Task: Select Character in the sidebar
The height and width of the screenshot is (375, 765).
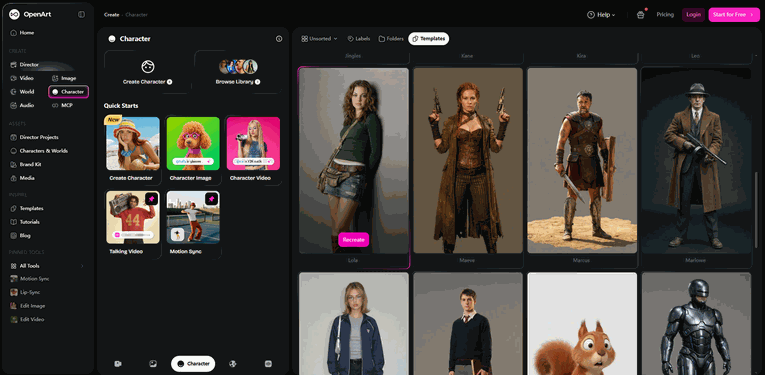Action: point(68,92)
